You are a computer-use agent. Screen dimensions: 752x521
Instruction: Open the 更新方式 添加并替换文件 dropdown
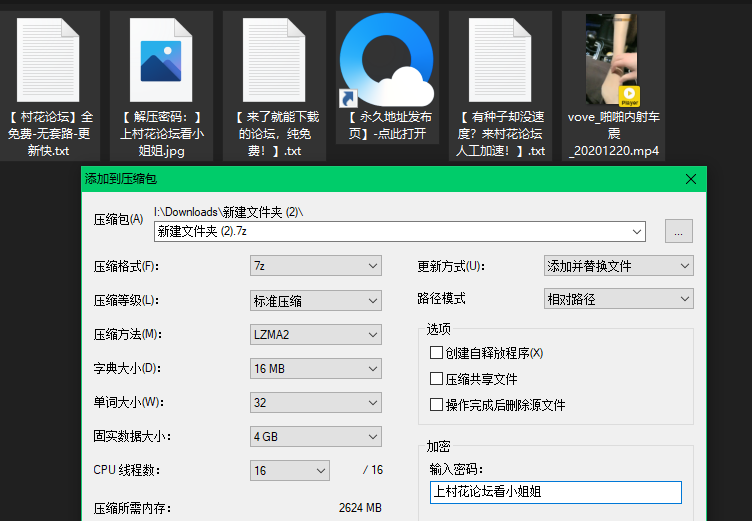[x=618, y=266]
